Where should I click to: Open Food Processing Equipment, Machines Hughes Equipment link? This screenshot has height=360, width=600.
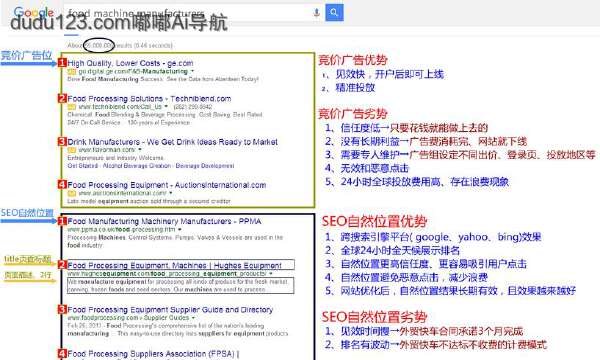coord(174,265)
